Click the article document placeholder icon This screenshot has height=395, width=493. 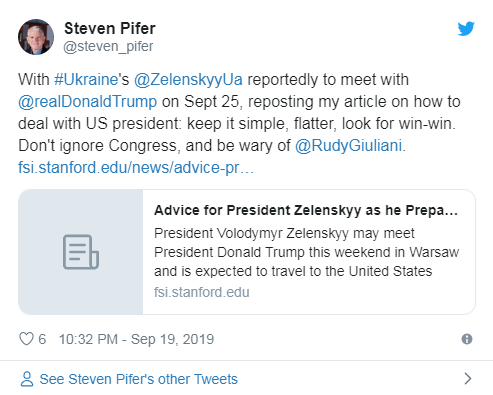(x=81, y=252)
